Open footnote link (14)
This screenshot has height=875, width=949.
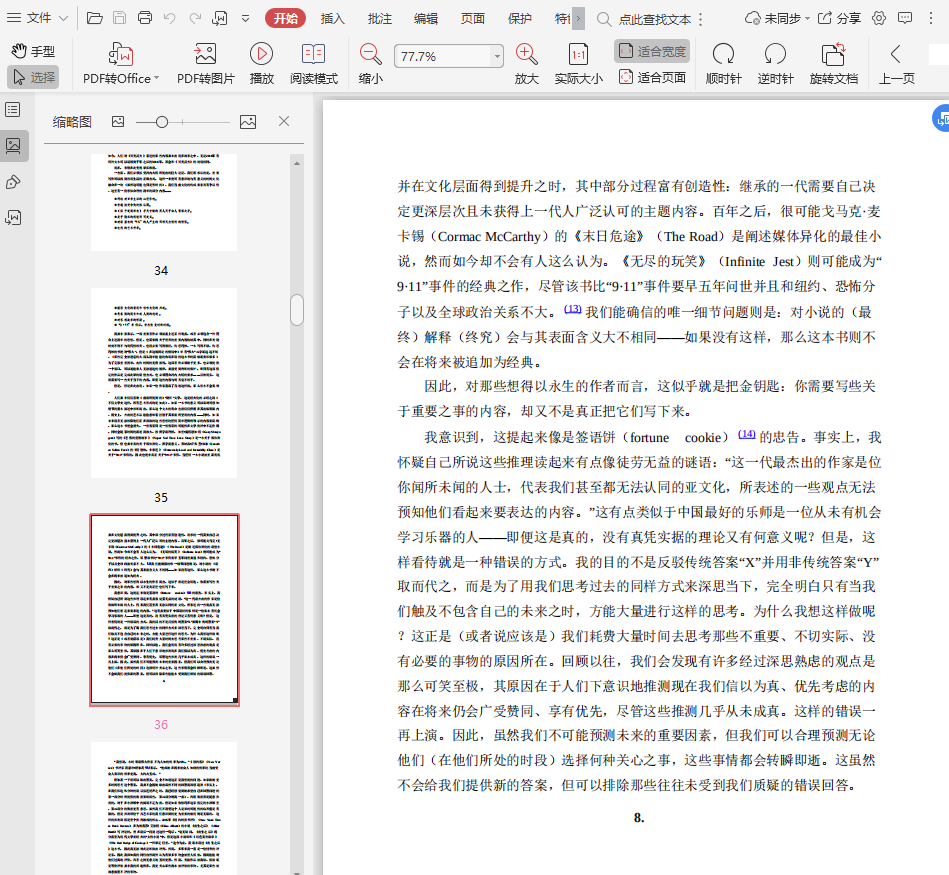pyautogui.click(x=746, y=434)
